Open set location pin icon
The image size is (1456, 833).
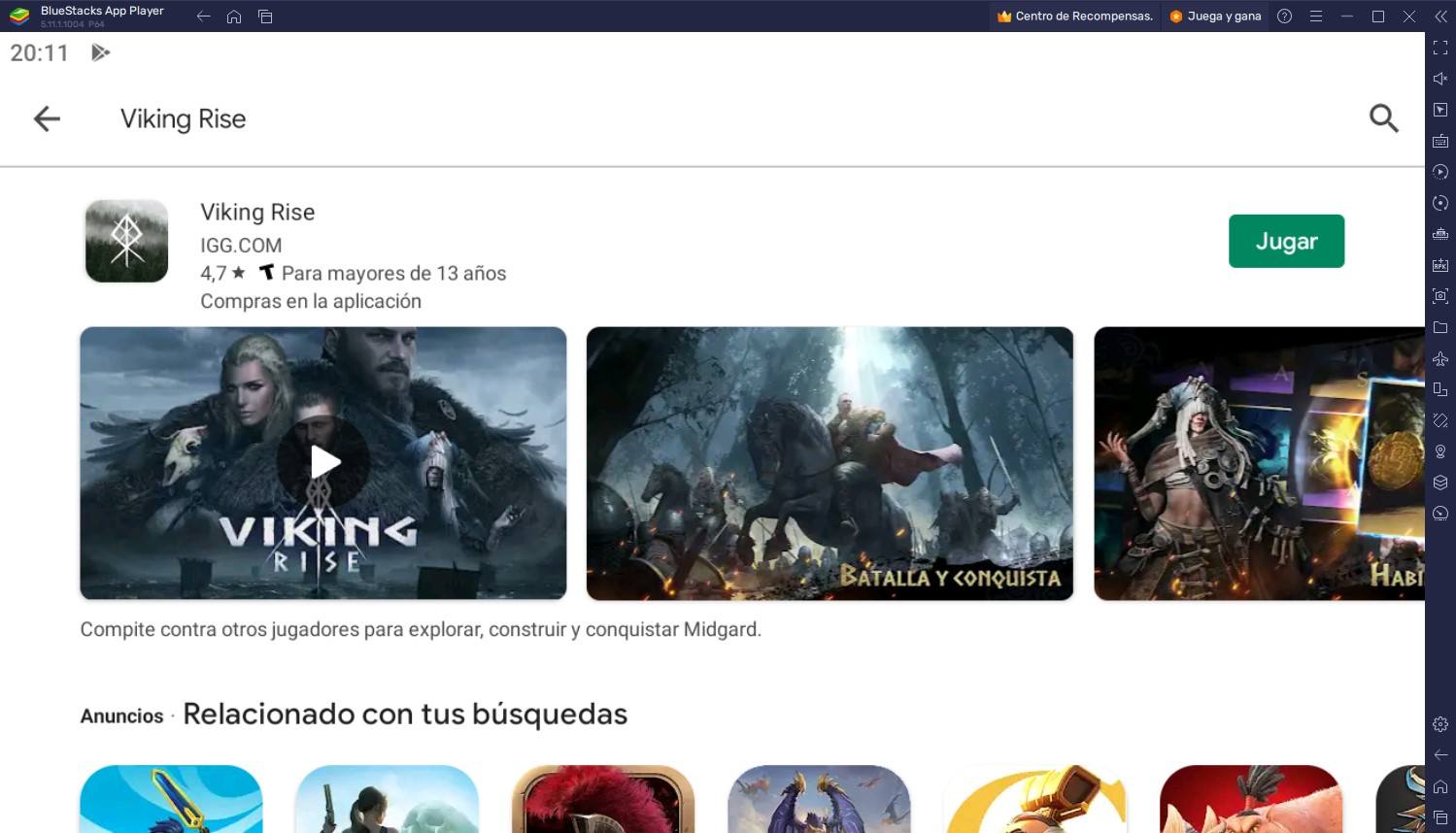[x=1440, y=451]
